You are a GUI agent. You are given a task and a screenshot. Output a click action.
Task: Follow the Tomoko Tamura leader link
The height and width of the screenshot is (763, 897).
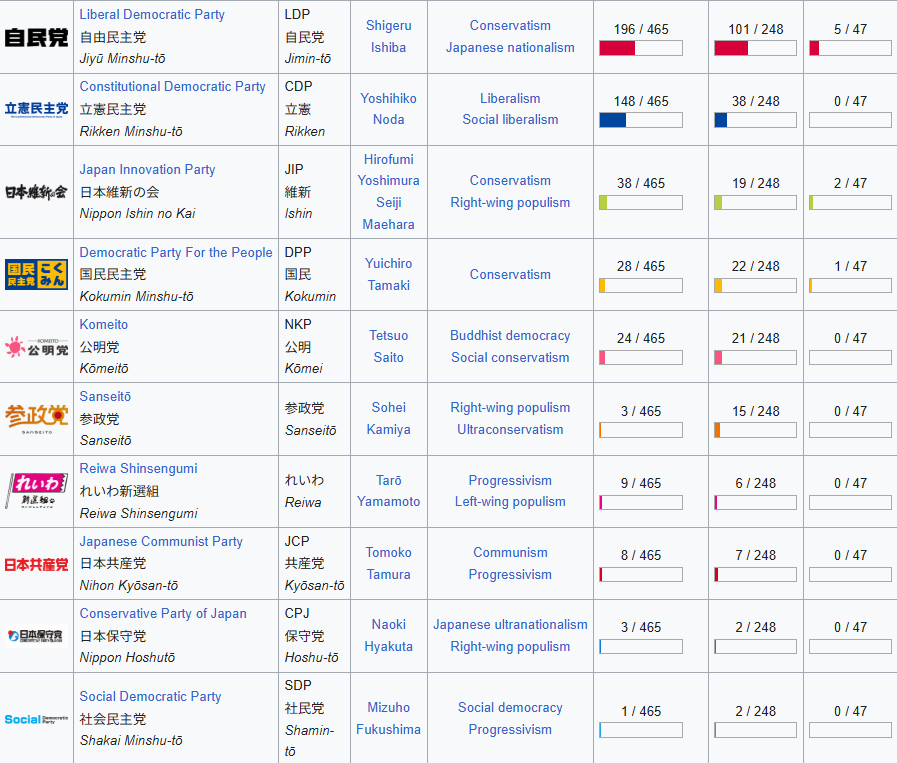coord(388,563)
